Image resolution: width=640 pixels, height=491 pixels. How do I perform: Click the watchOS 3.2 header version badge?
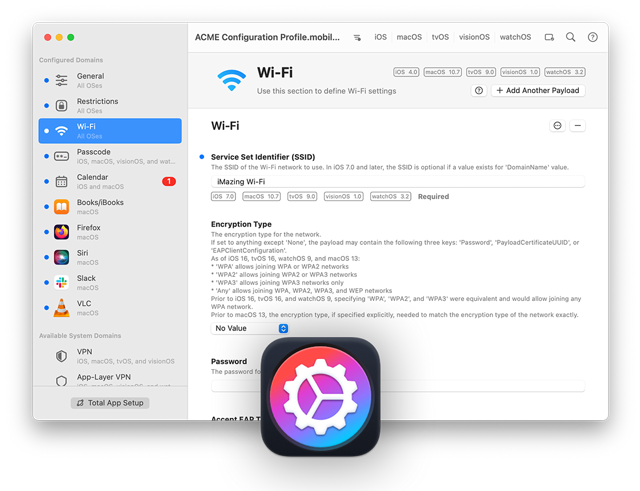click(565, 72)
